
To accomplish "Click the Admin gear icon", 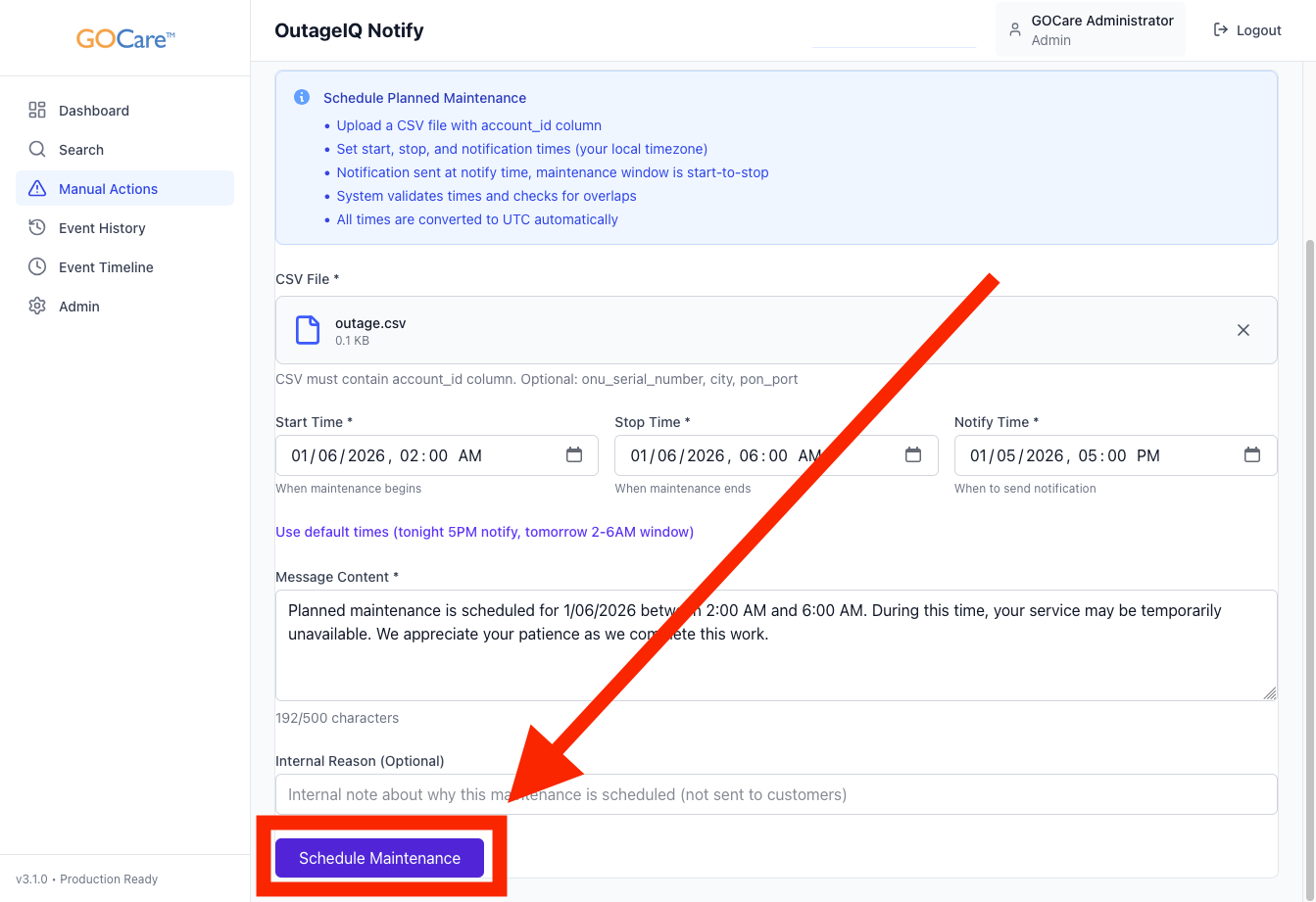I will click(x=37, y=307).
